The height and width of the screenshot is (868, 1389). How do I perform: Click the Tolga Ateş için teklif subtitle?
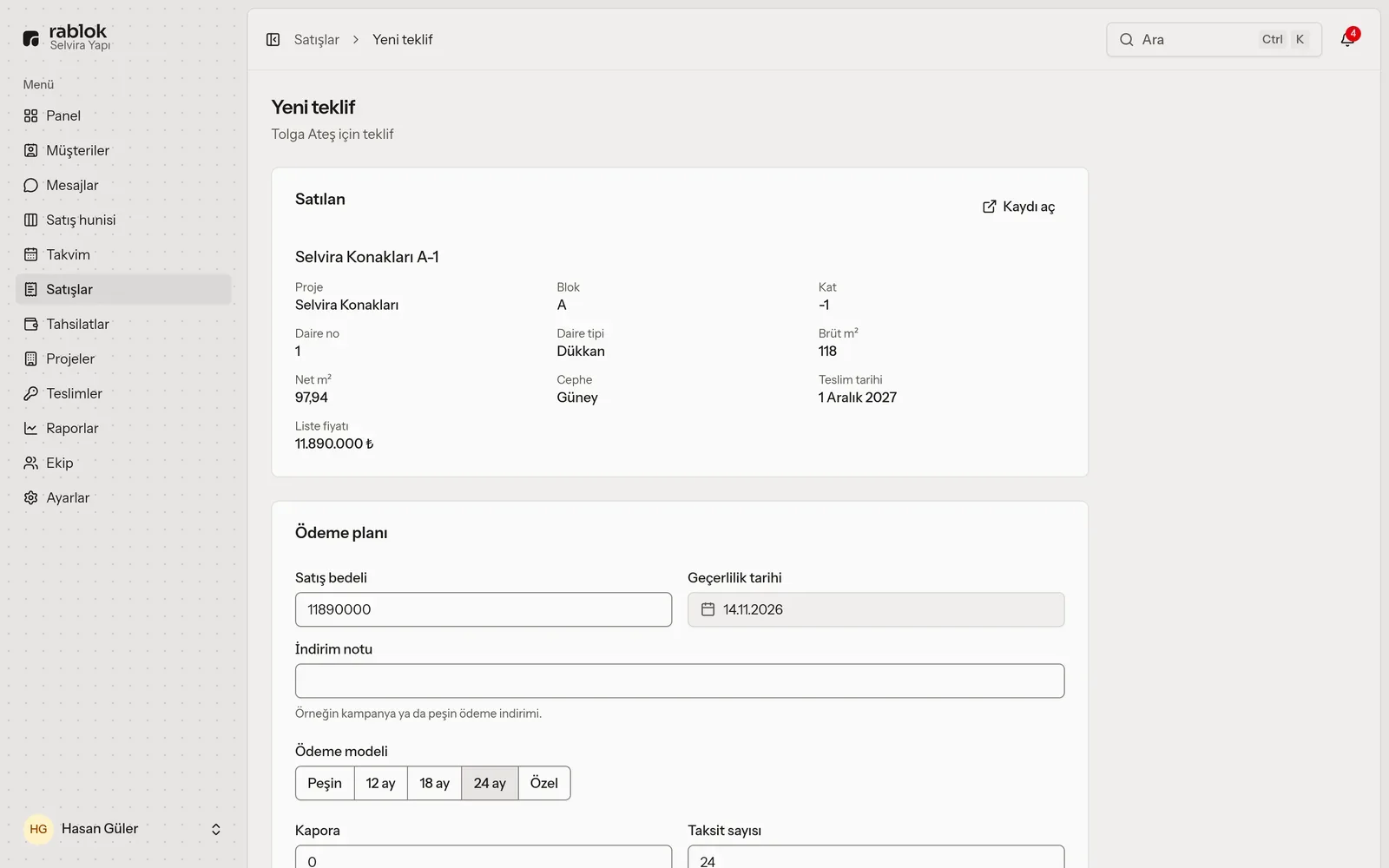(332, 135)
